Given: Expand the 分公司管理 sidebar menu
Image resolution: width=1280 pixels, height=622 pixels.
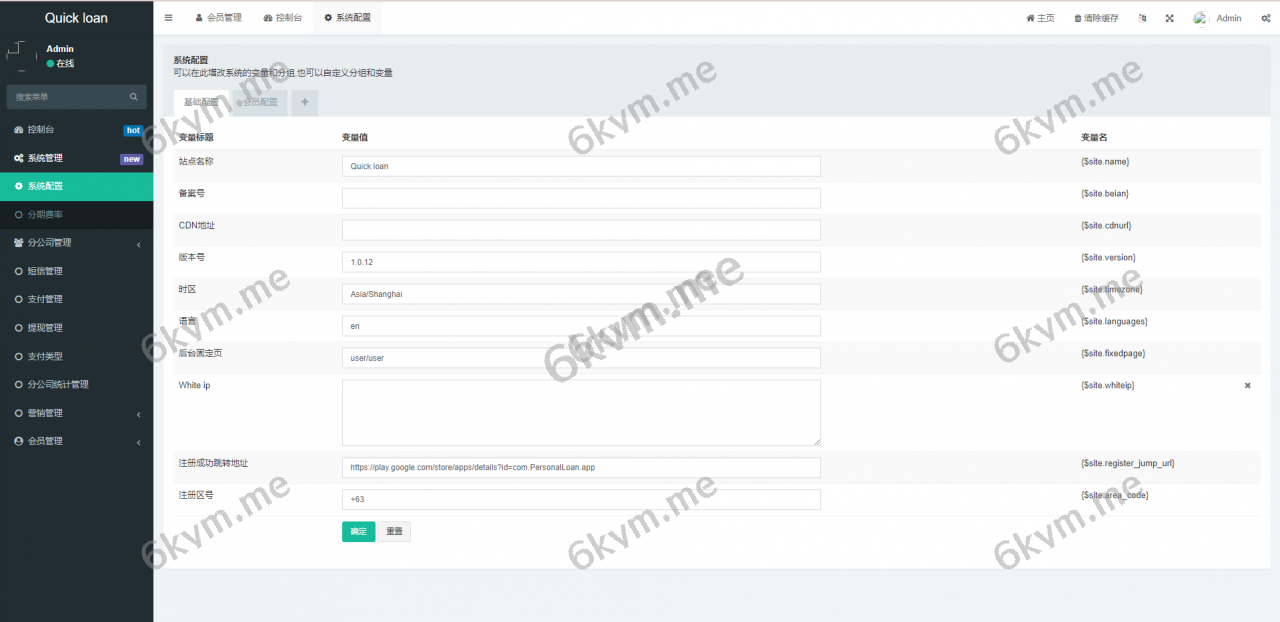Looking at the screenshot, I should (x=76, y=243).
